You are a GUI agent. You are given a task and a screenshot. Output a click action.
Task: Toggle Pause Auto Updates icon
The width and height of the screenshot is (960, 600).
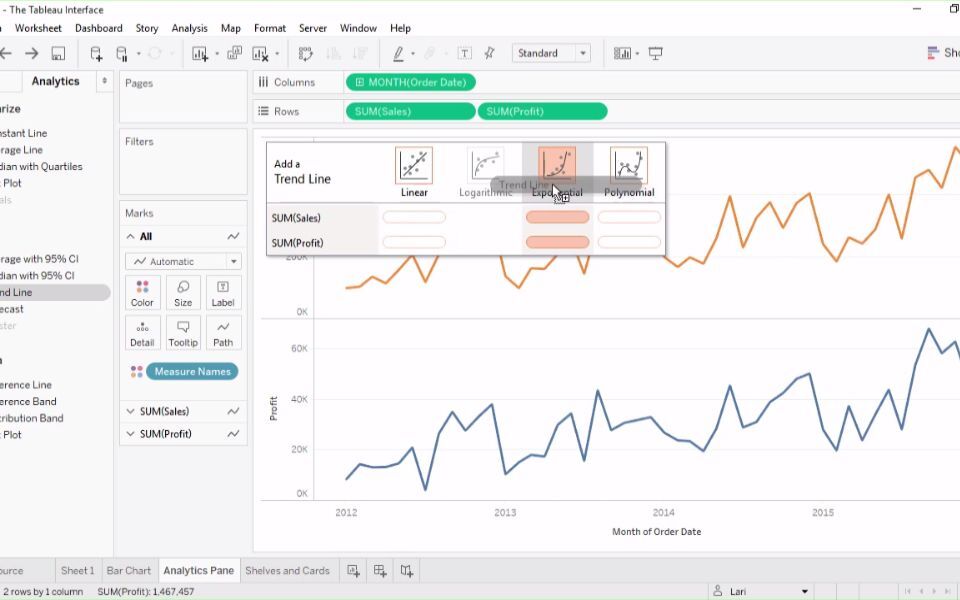[122, 54]
